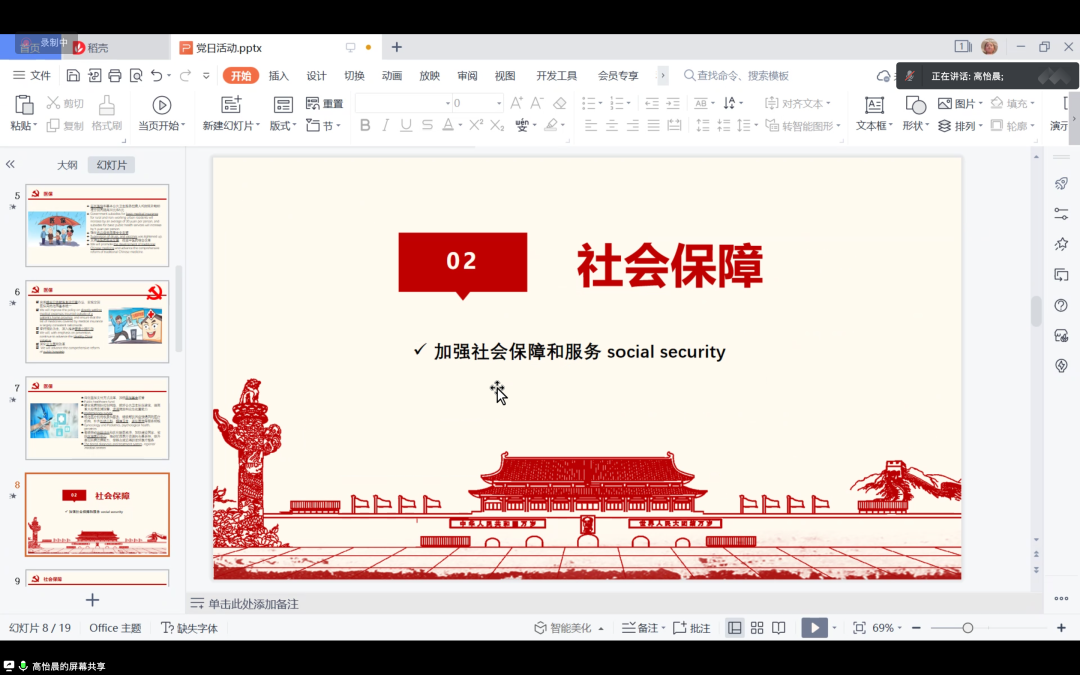Open the sliders settings icon in right sidebar
The image size is (1080, 675).
tap(1061, 214)
